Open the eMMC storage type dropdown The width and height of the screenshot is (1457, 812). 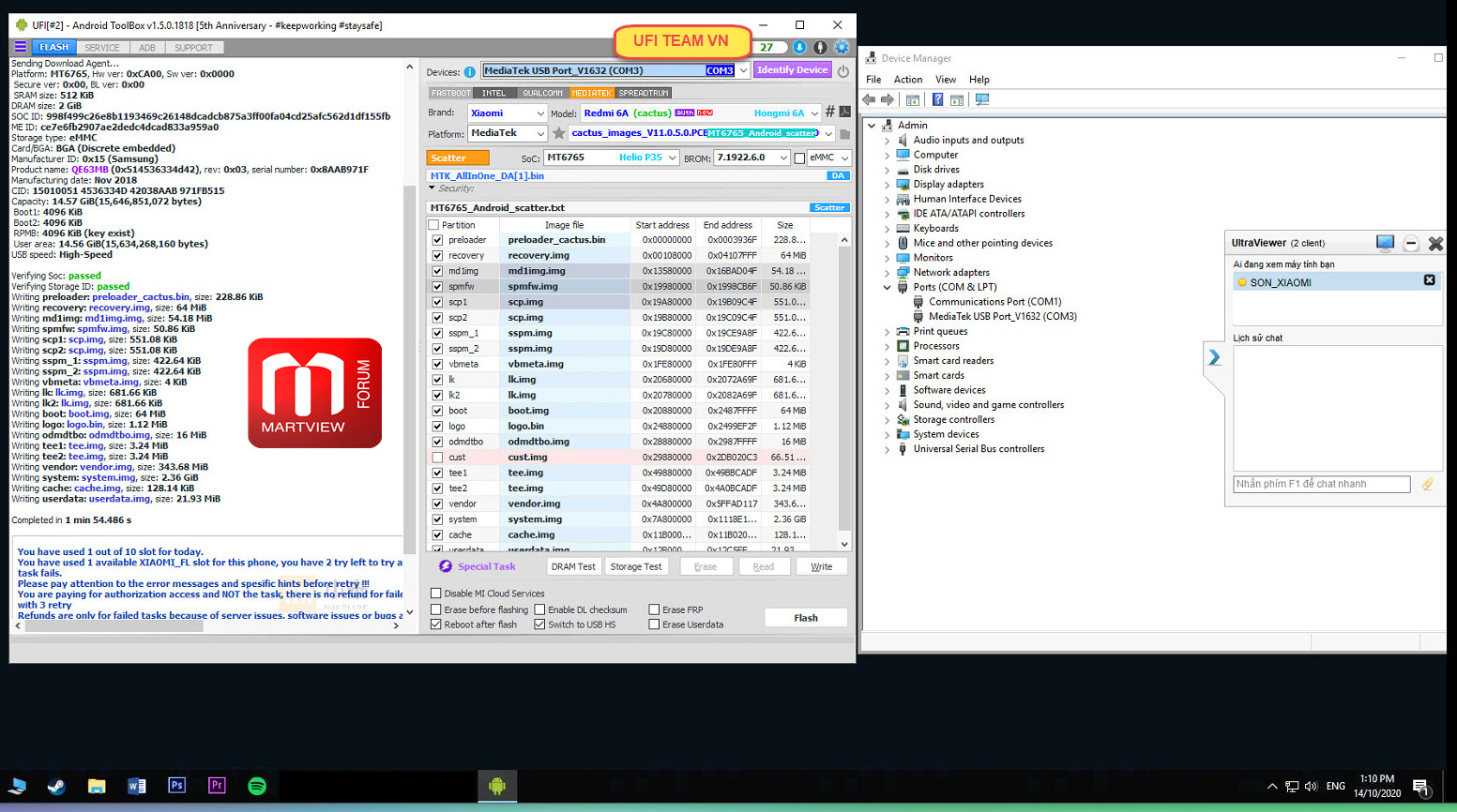(844, 158)
